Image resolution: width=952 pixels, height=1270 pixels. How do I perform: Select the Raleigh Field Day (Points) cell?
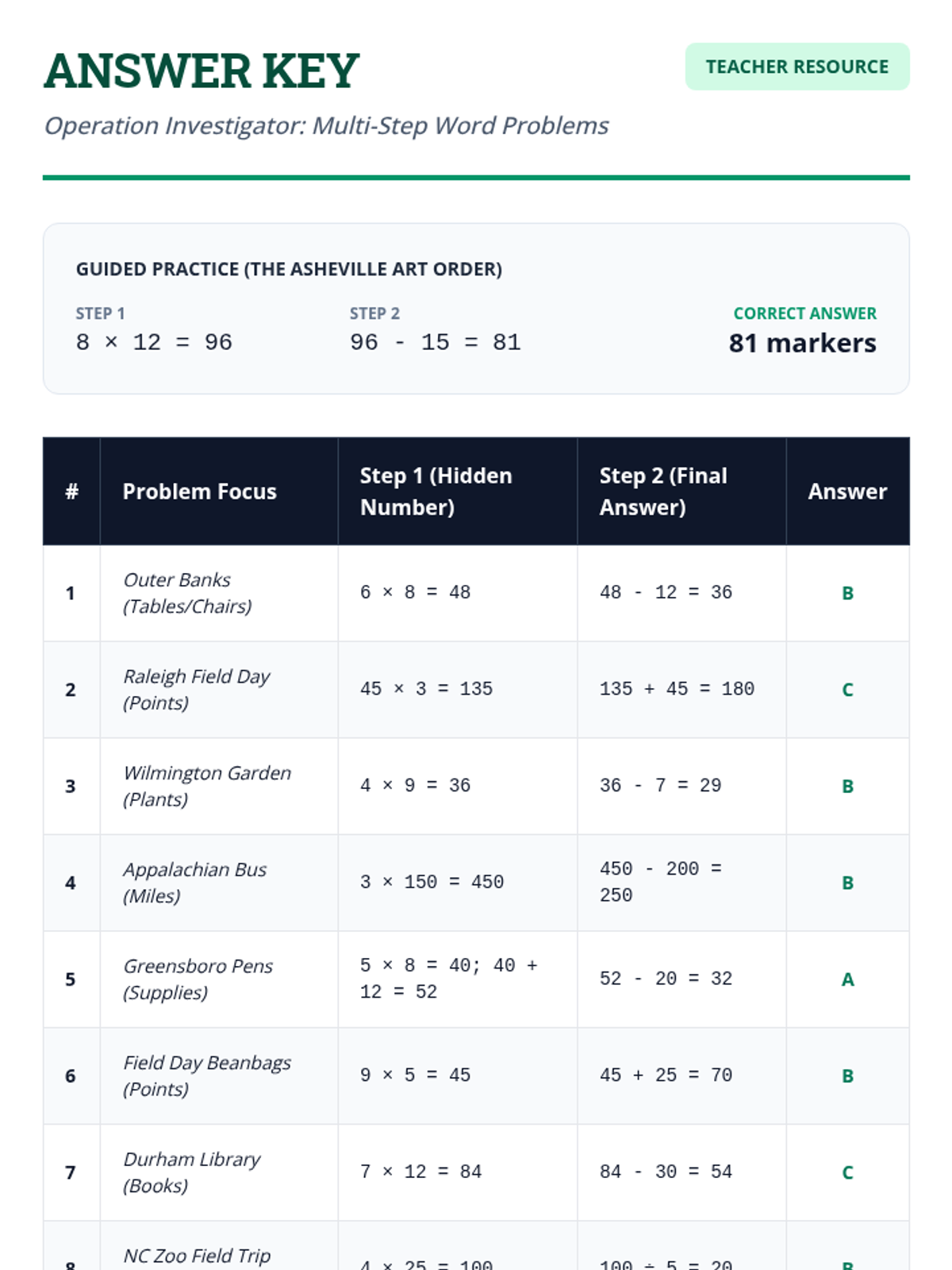(219, 690)
